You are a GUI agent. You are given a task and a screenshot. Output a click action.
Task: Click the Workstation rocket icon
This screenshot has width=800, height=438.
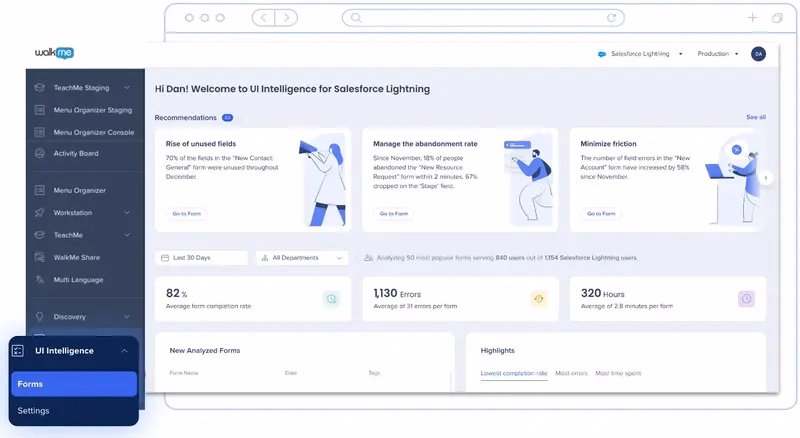39,212
